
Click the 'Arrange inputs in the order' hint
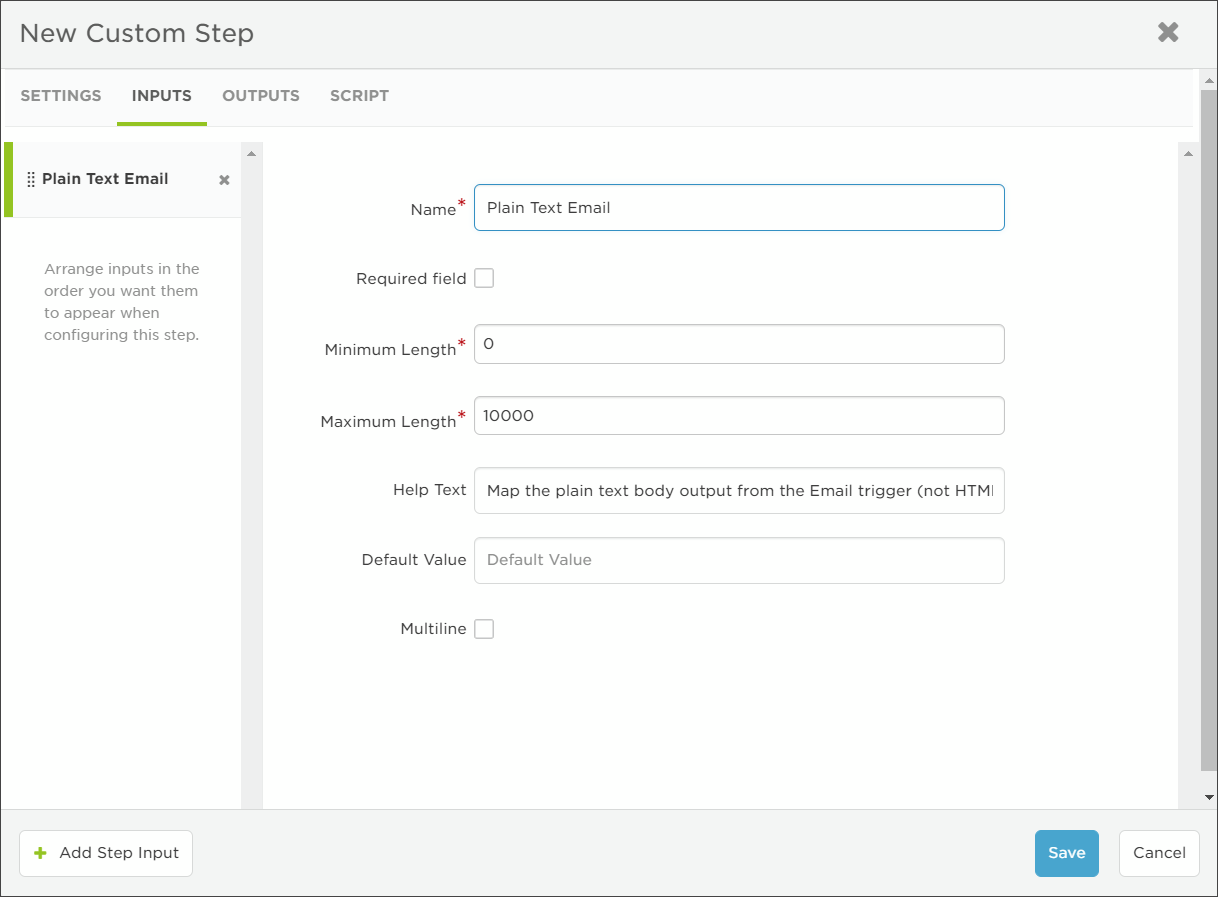(x=122, y=302)
